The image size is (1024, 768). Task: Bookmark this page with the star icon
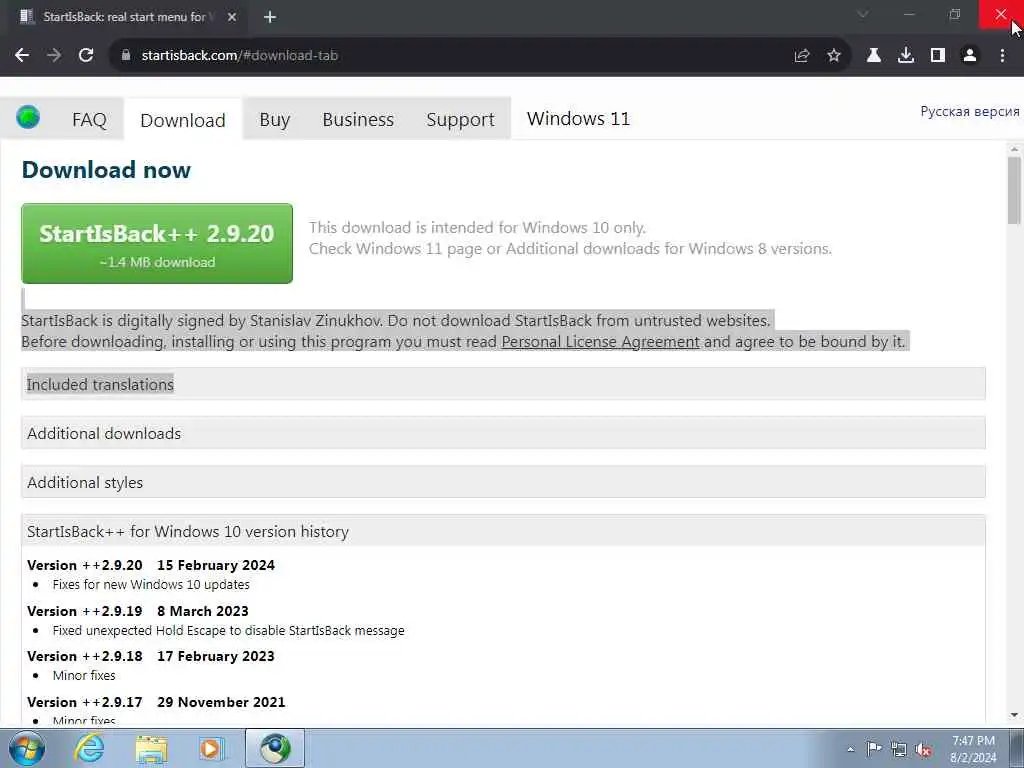[834, 56]
